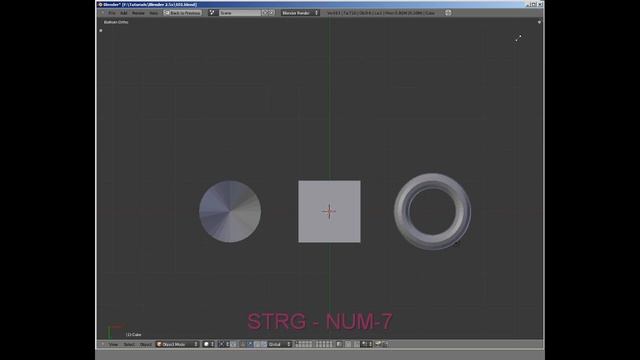Open the viewport shading selector
The height and width of the screenshot is (360, 640).
[x=209, y=344]
